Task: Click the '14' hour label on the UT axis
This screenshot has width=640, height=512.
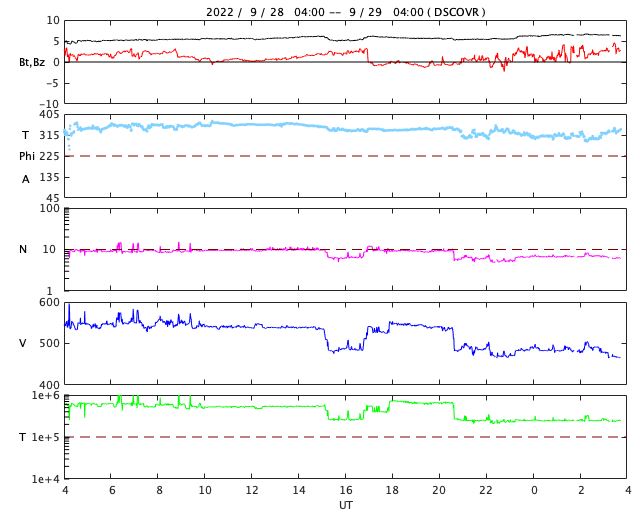Action: pyautogui.click(x=298, y=490)
